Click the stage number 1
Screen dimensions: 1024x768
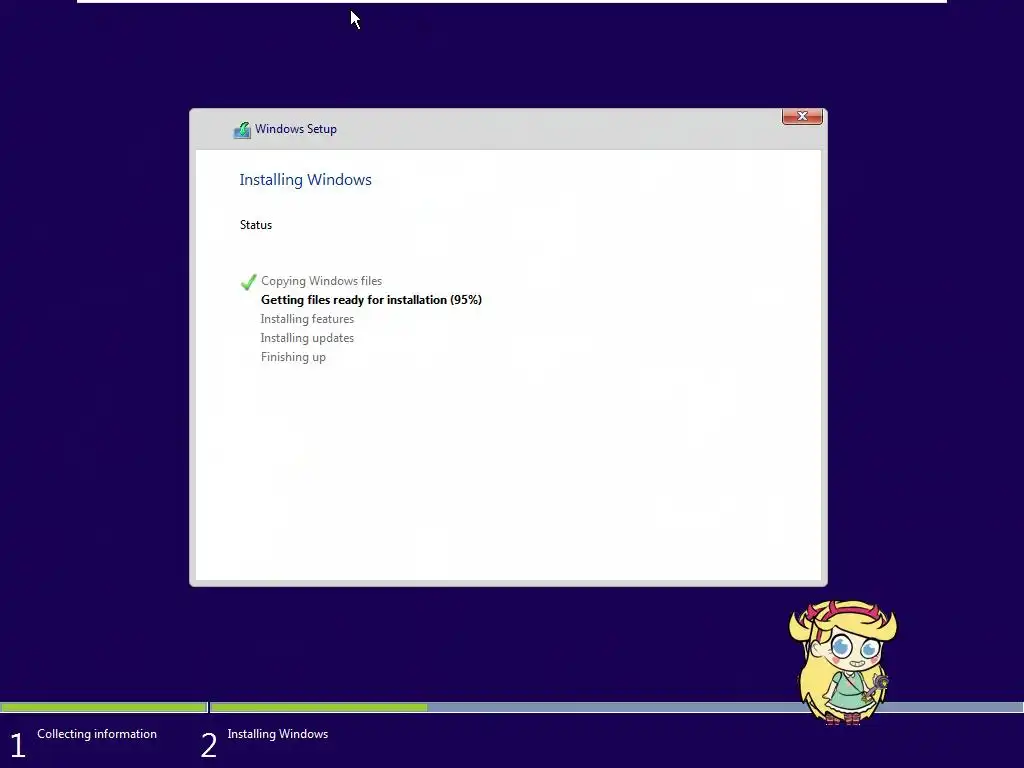coord(18,745)
